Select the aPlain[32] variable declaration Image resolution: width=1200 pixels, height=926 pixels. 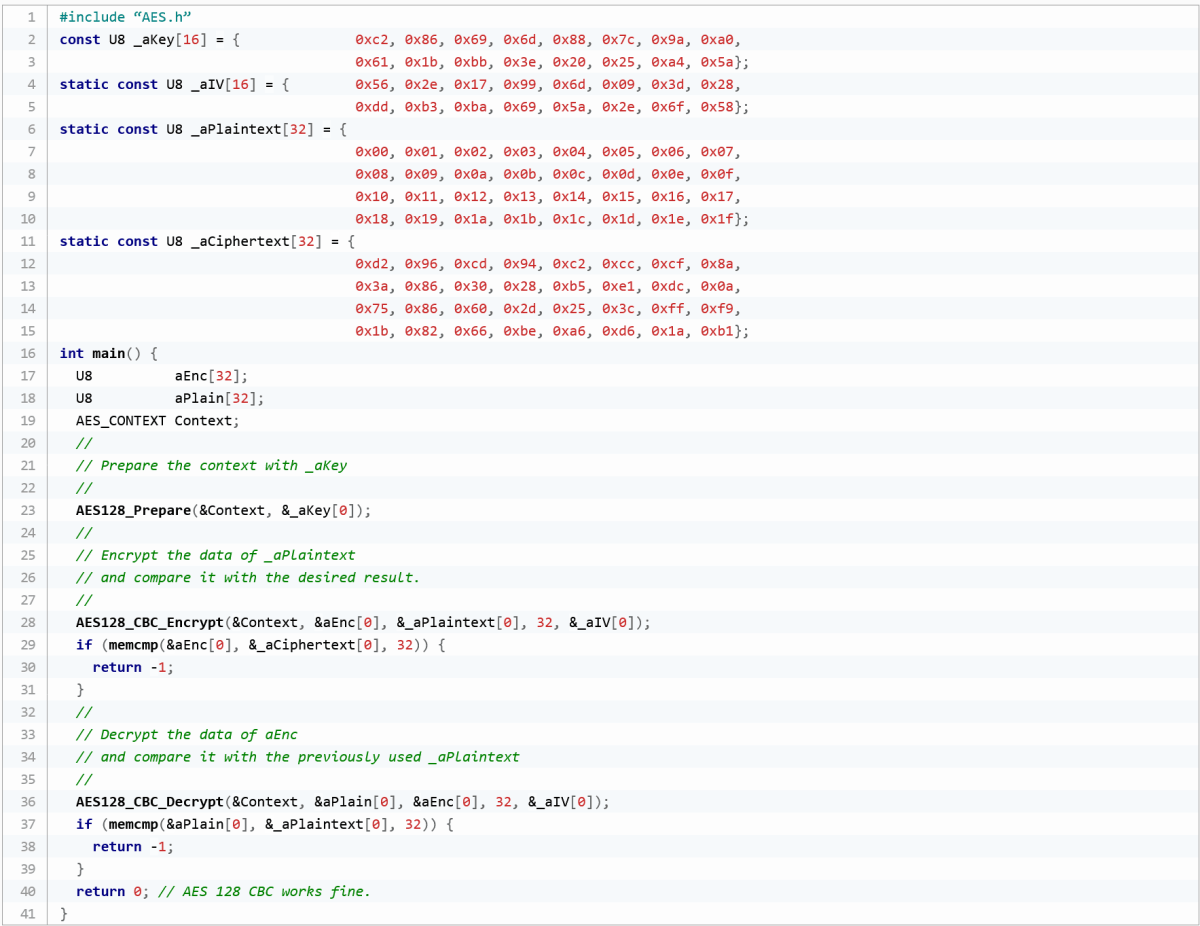(x=219, y=398)
